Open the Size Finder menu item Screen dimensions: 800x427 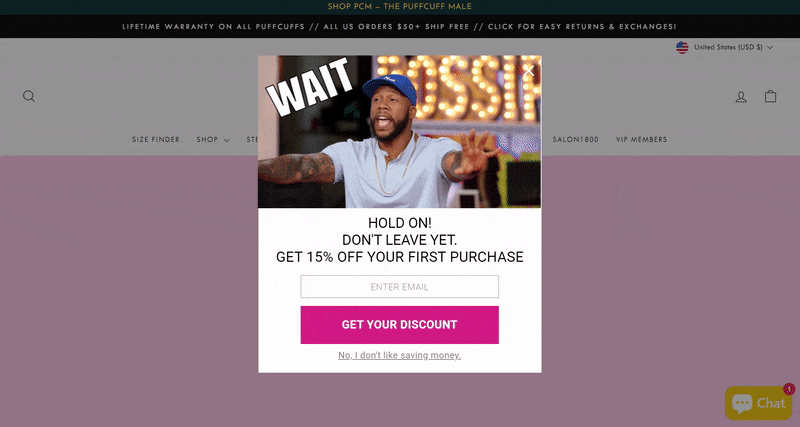(x=156, y=139)
